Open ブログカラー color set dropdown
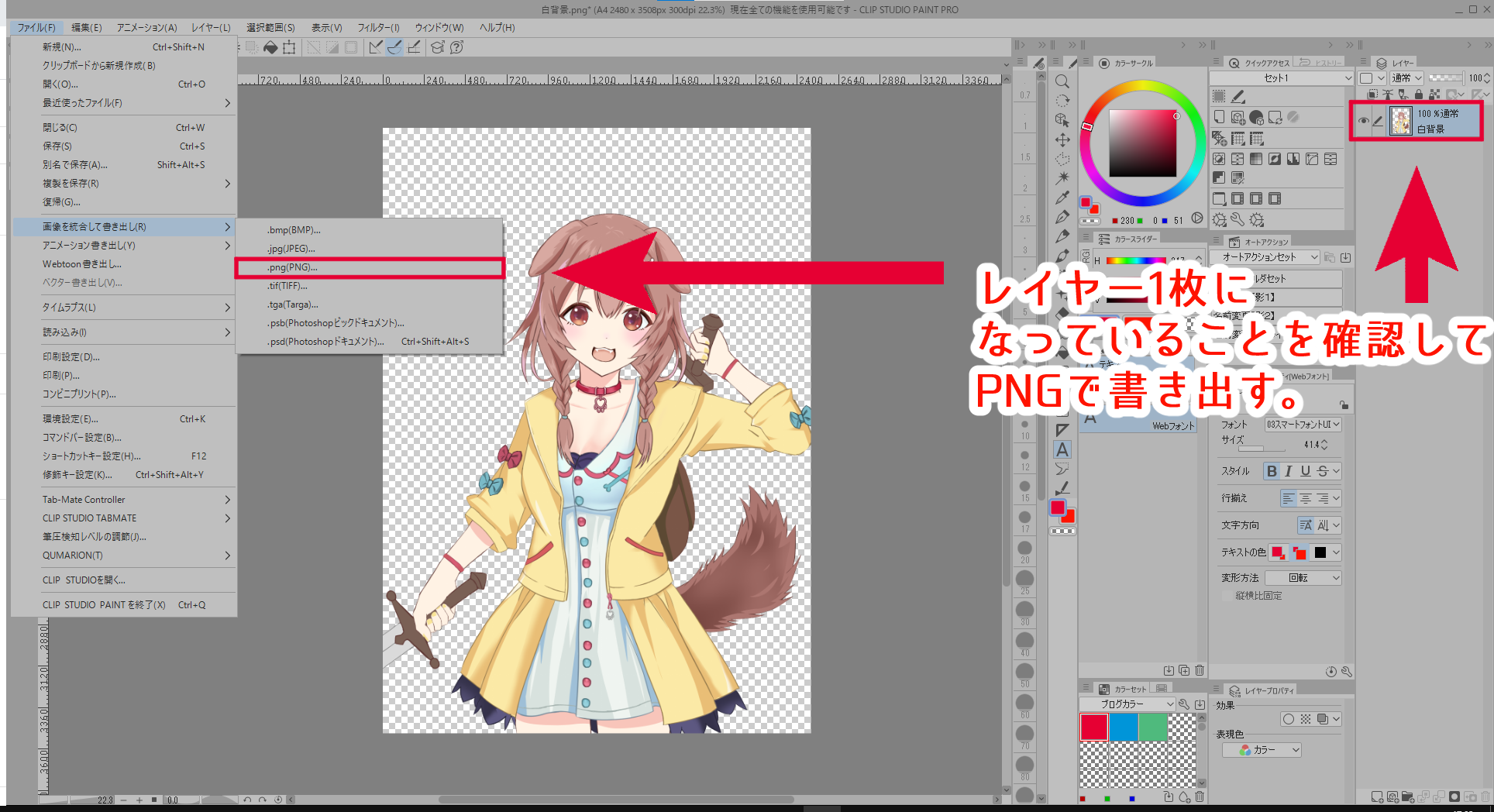 click(x=1128, y=704)
